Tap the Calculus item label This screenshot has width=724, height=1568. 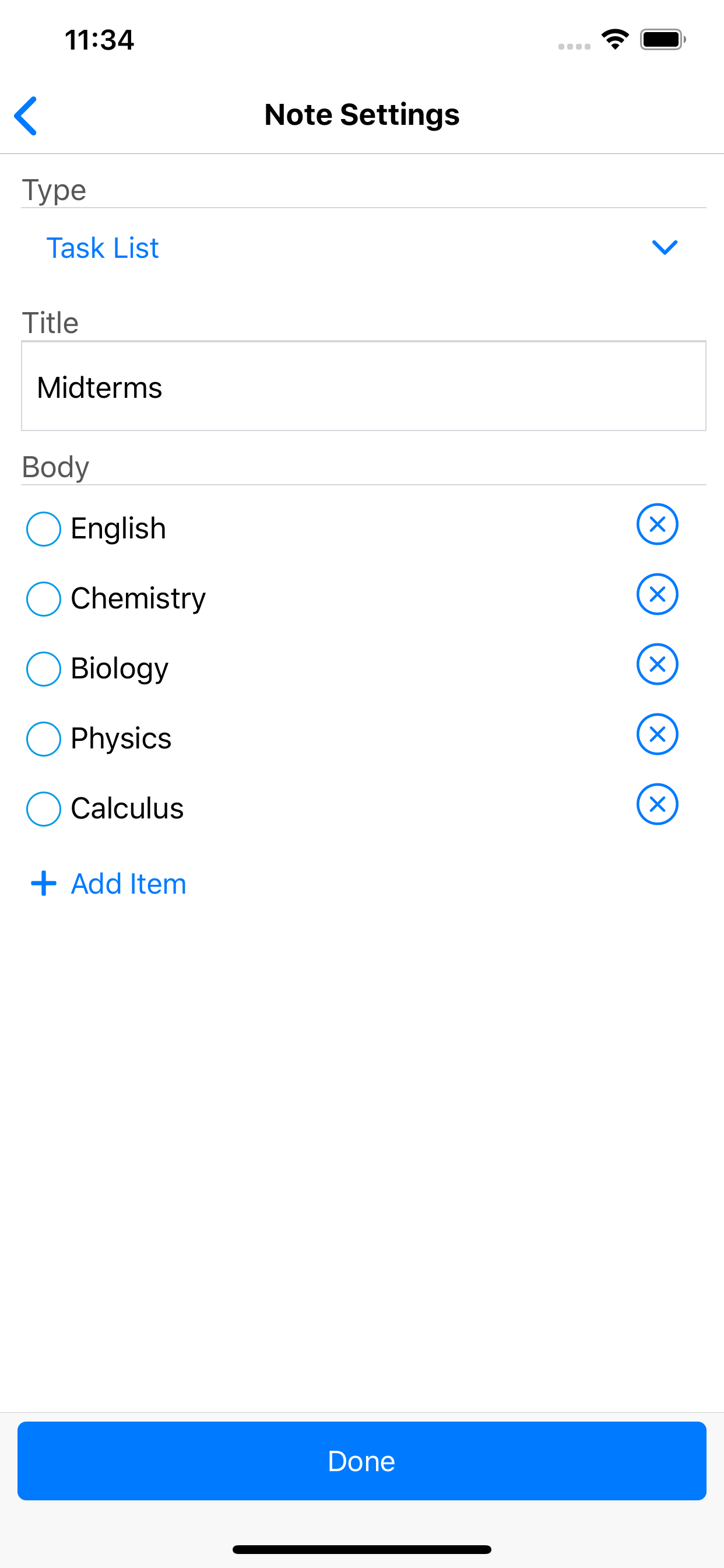127,808
